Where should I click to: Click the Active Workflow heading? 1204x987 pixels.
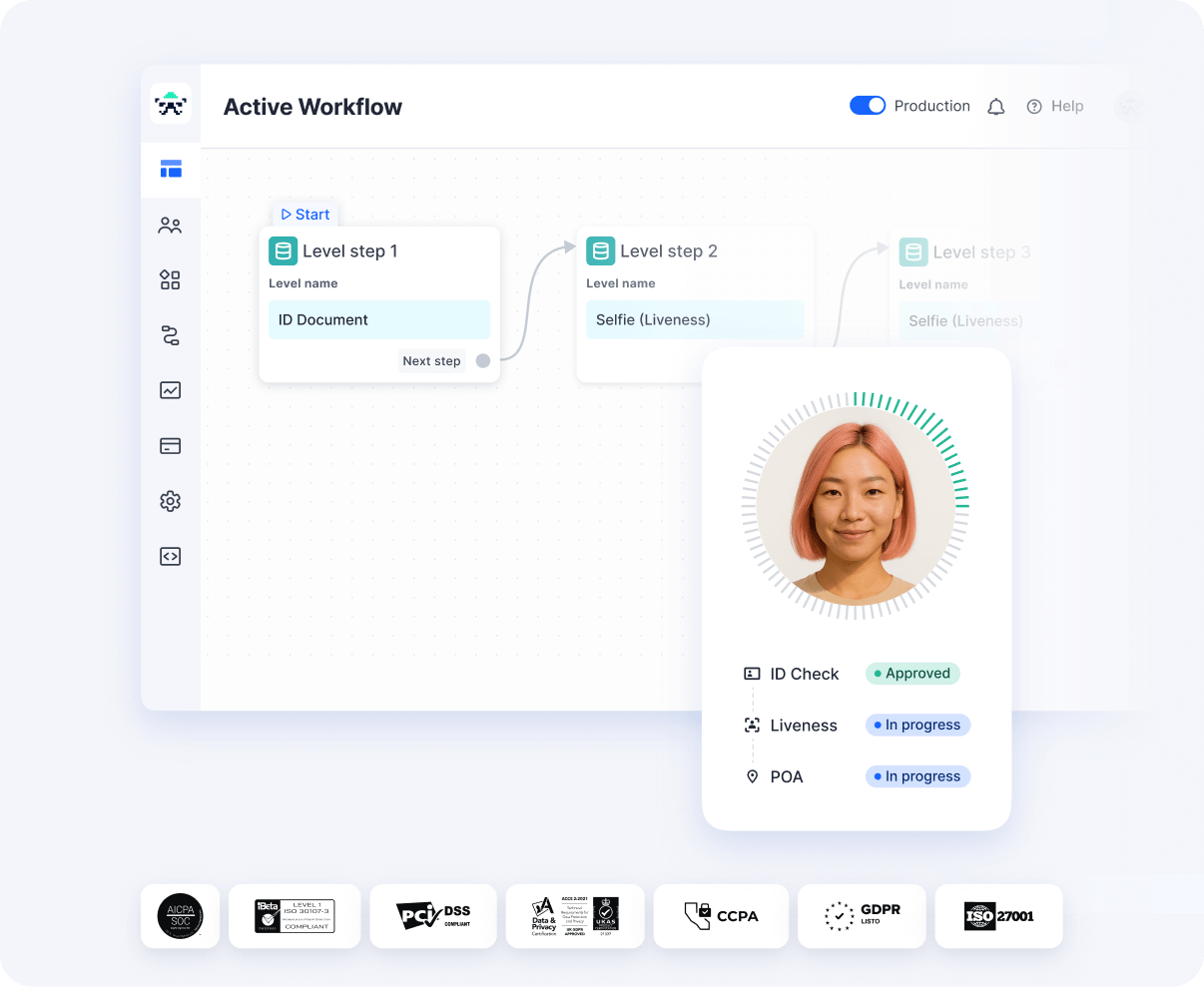pos(312,107)
